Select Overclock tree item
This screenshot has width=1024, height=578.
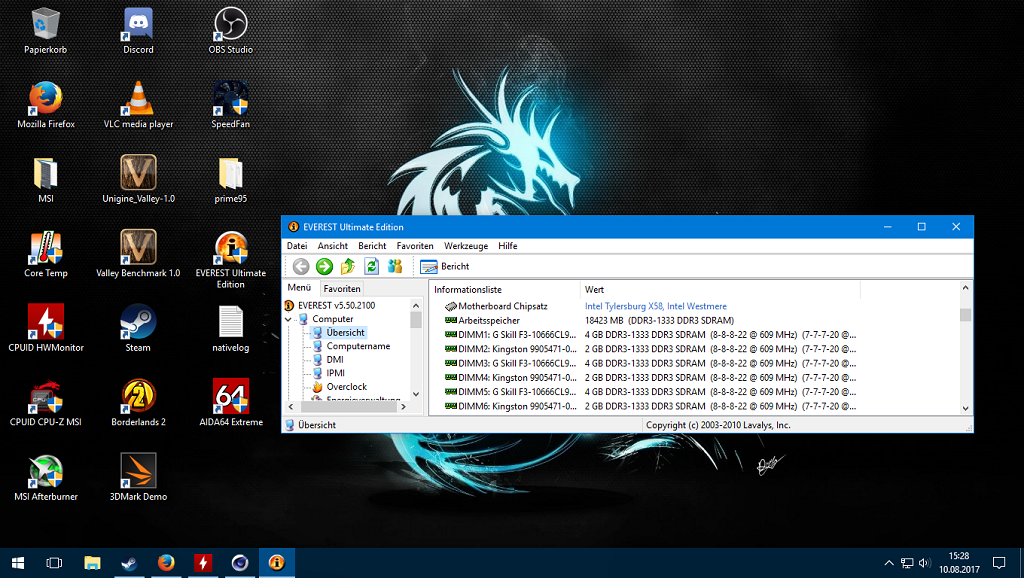(340, 387)
